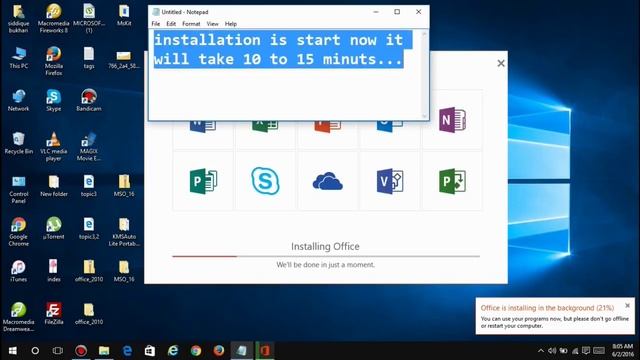
Task: Open File Explorer from the taskbar
Action: pos(104,351)
